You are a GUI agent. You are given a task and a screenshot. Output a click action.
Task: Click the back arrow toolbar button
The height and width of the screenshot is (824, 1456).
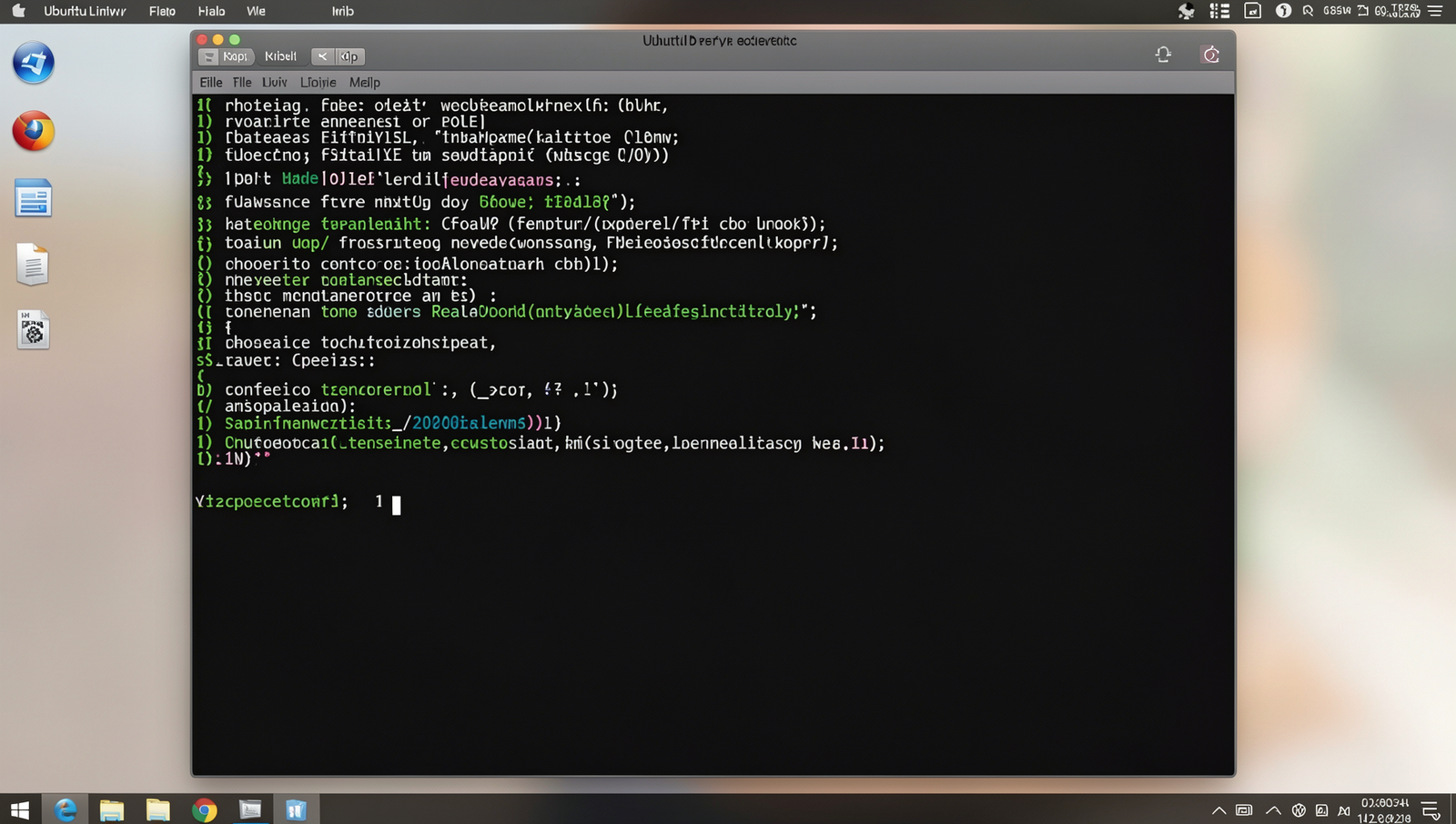tap(322, 56)
